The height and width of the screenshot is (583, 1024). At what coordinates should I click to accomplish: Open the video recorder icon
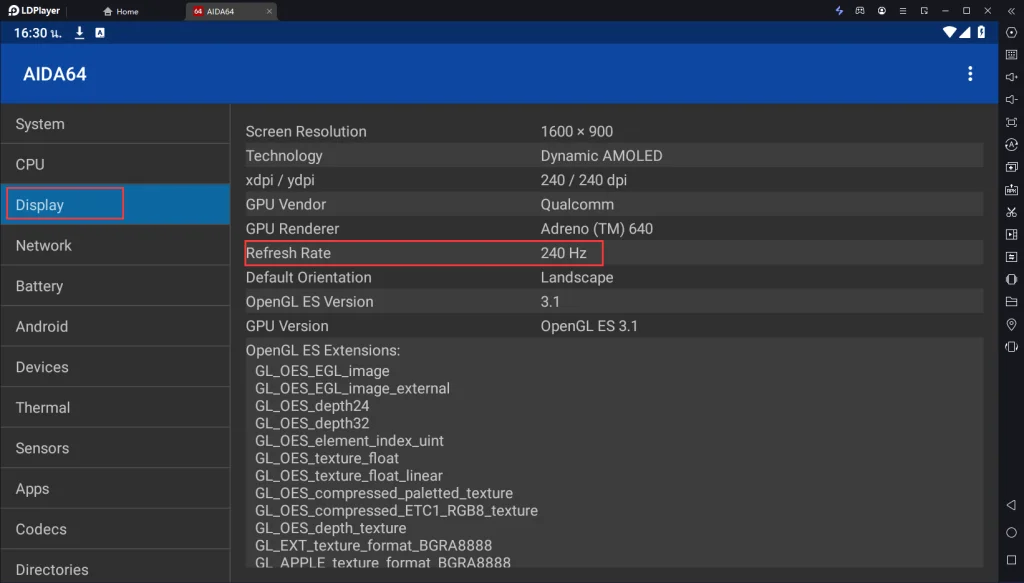pyautogui.click(x=1011, y=234)
